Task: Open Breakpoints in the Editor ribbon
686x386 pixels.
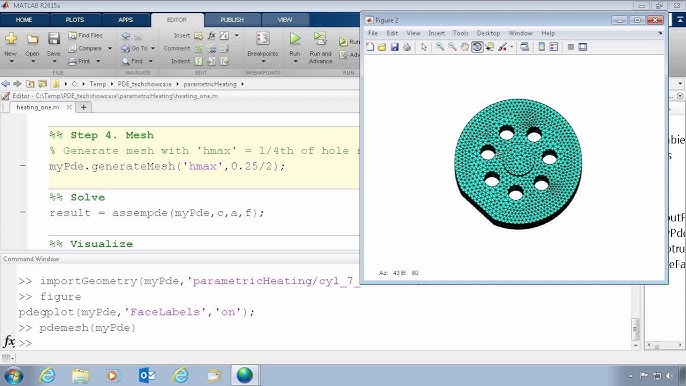Action: (x=262, y=47)
